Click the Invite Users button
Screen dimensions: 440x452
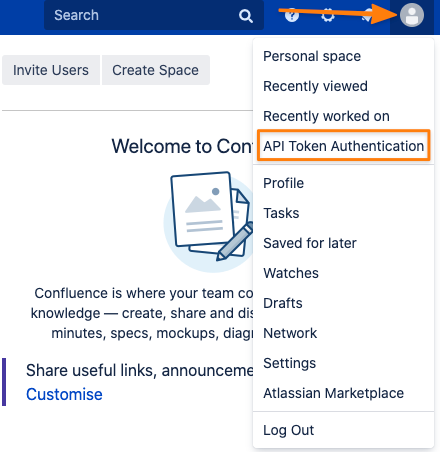pyautogui.click(x=51, y=70)
